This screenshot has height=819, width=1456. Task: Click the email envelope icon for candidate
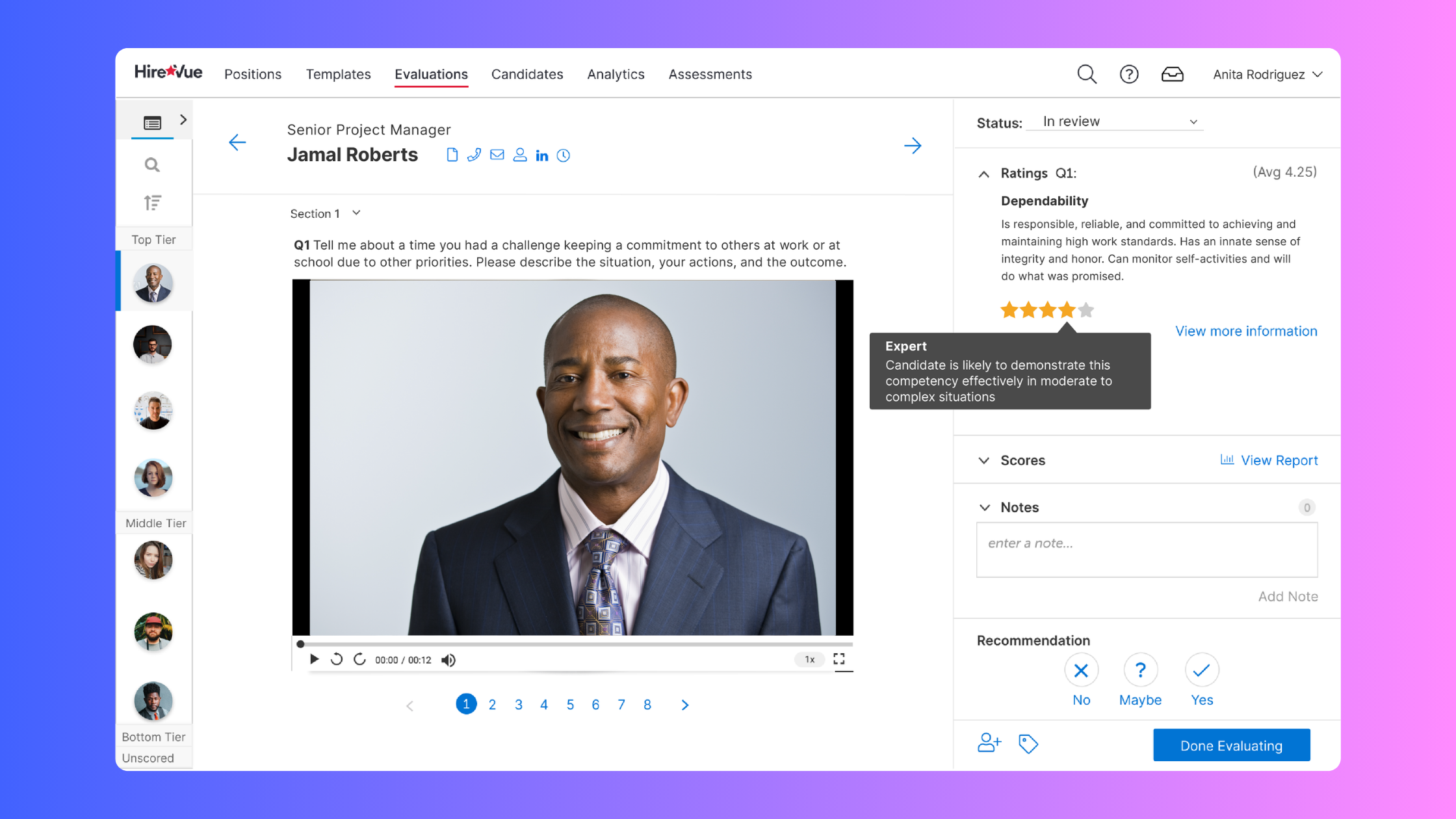pos(497,155)
